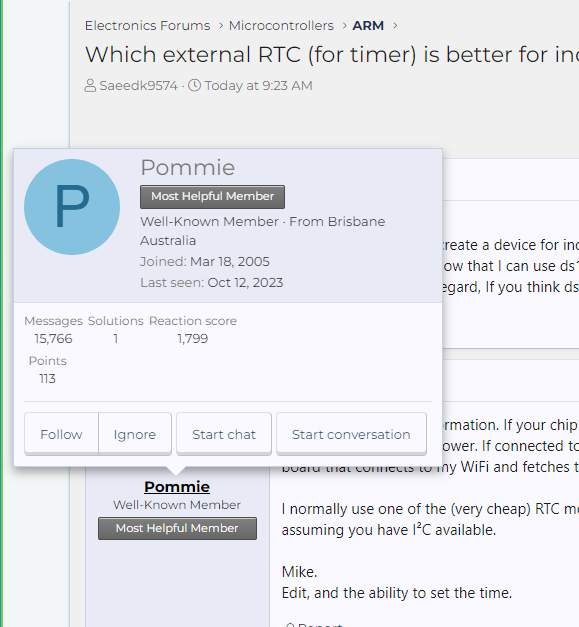579x627 pixels.
Task: Click the 'Mike.' signature line in post
Action: 299,572
